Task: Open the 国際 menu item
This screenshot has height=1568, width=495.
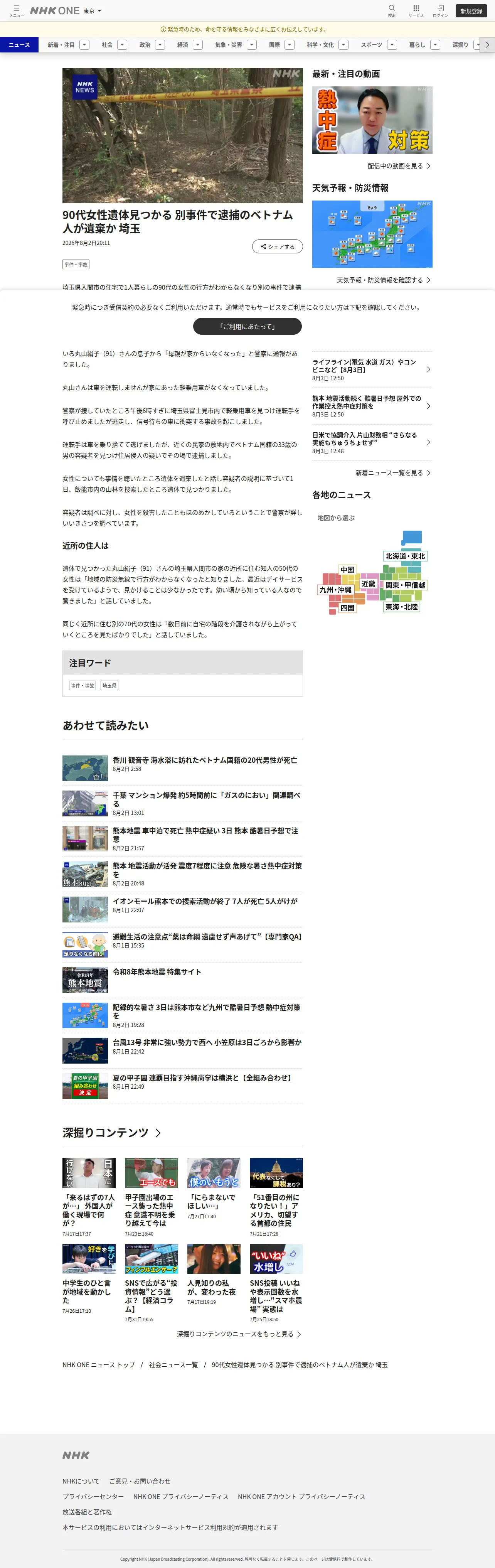Action: [274, 44]
